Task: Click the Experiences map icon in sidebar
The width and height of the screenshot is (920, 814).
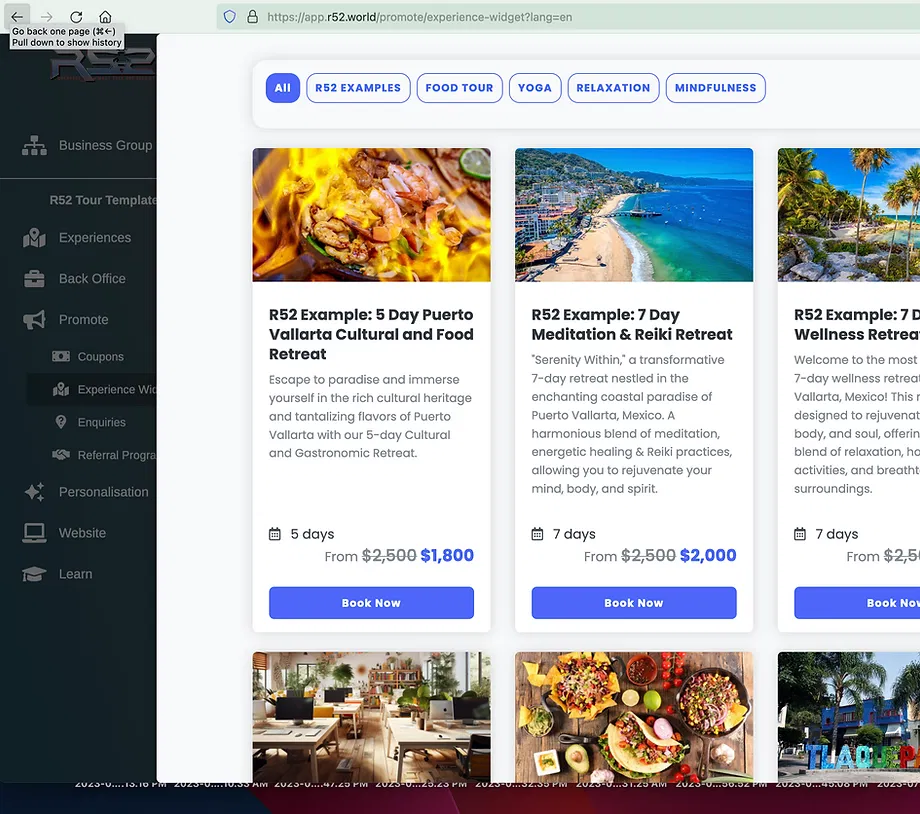Action: click(x=35, y=238)
